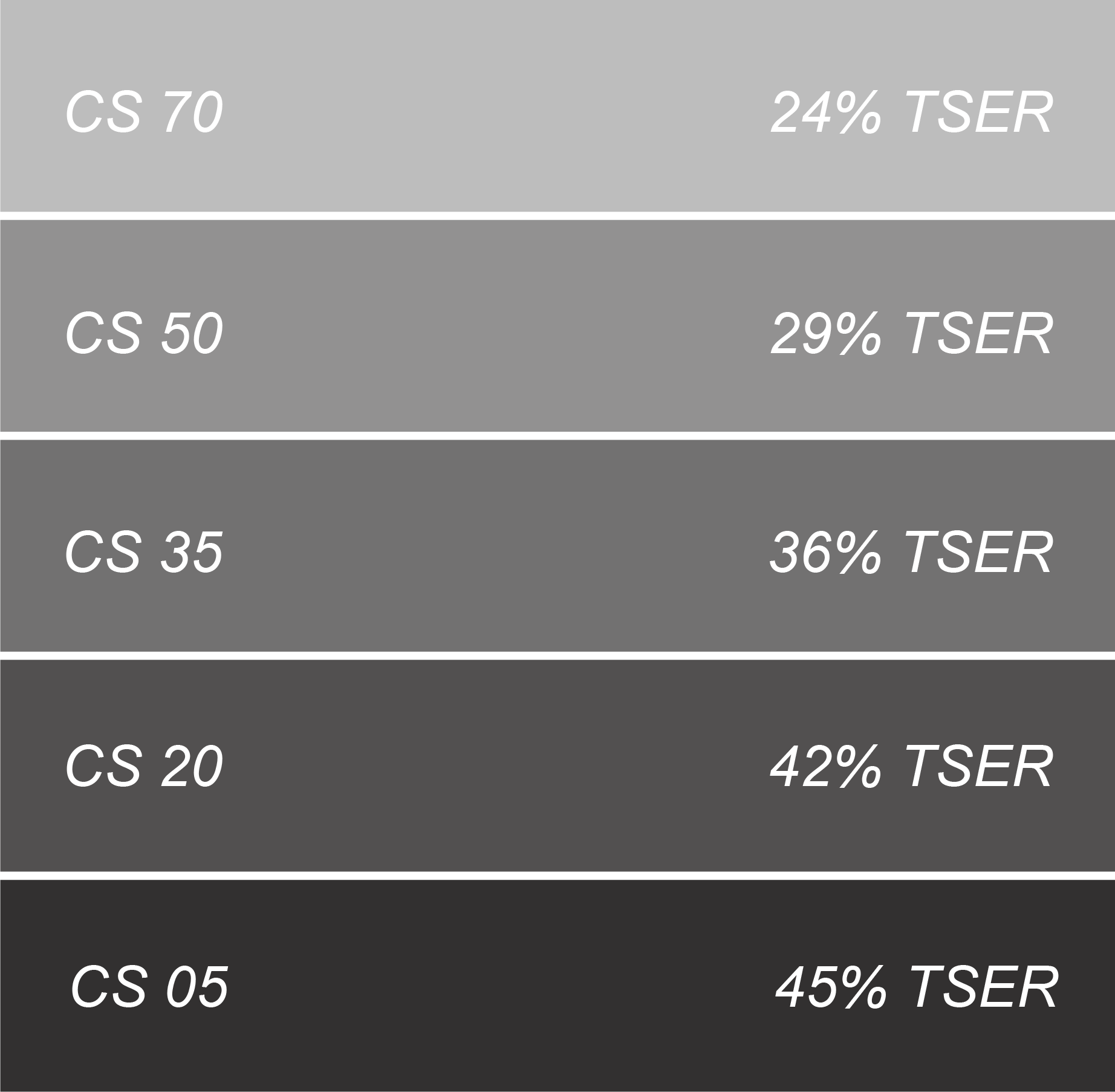Click divider line between CS 20 and CS 05
The height and width of the screenshot is (1092, 1115).
tap(557, 876)
